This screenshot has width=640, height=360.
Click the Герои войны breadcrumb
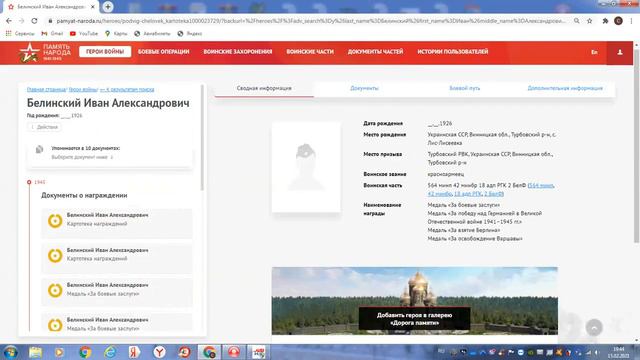83,89
